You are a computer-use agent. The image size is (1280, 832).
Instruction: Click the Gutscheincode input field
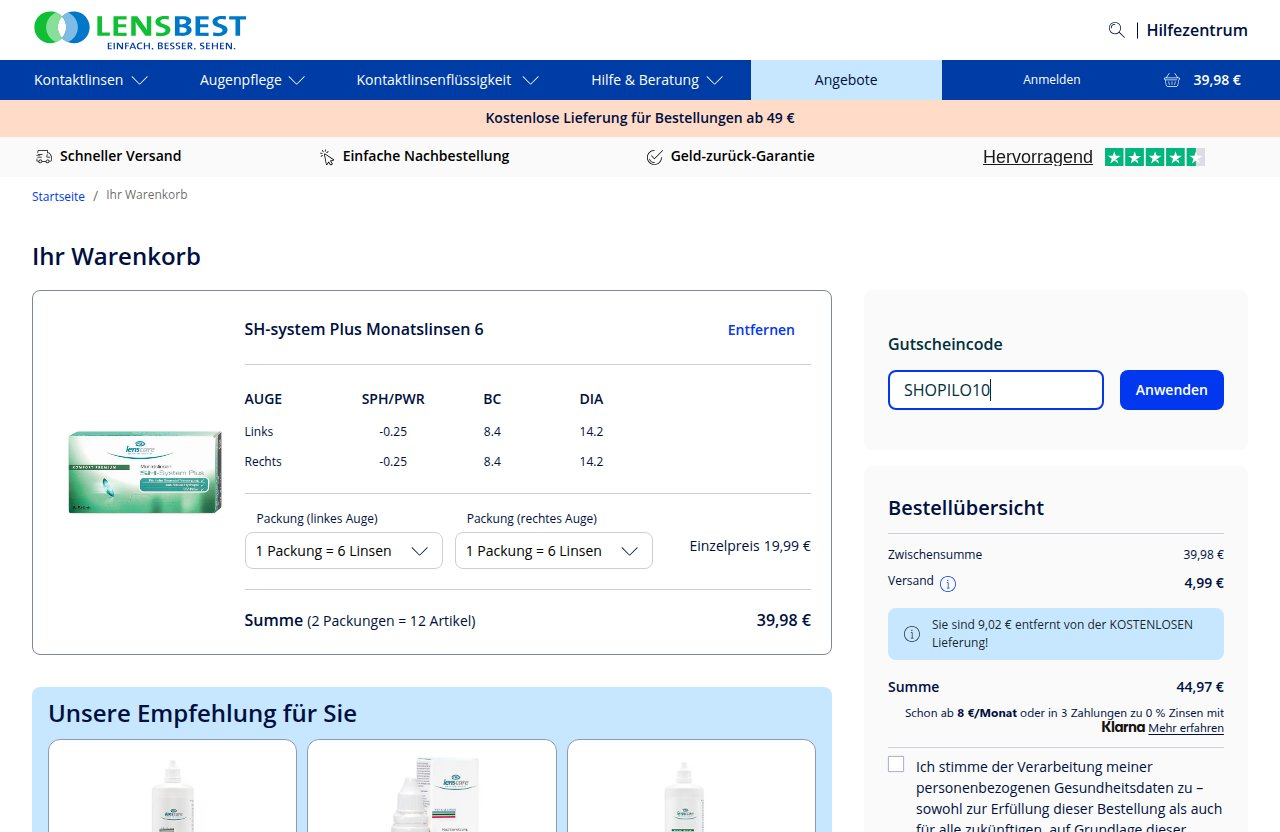[x=996, y=390]
